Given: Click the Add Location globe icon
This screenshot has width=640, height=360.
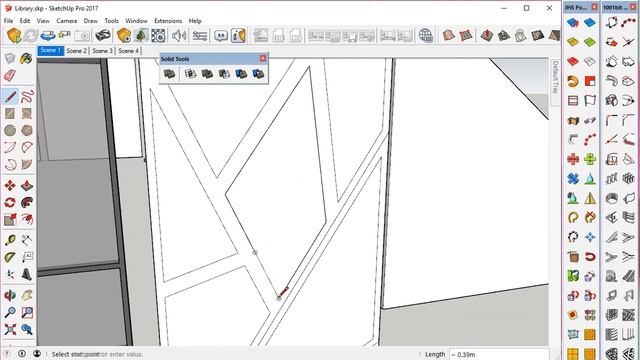Looking at the screenshot, I should click(426, 36).
